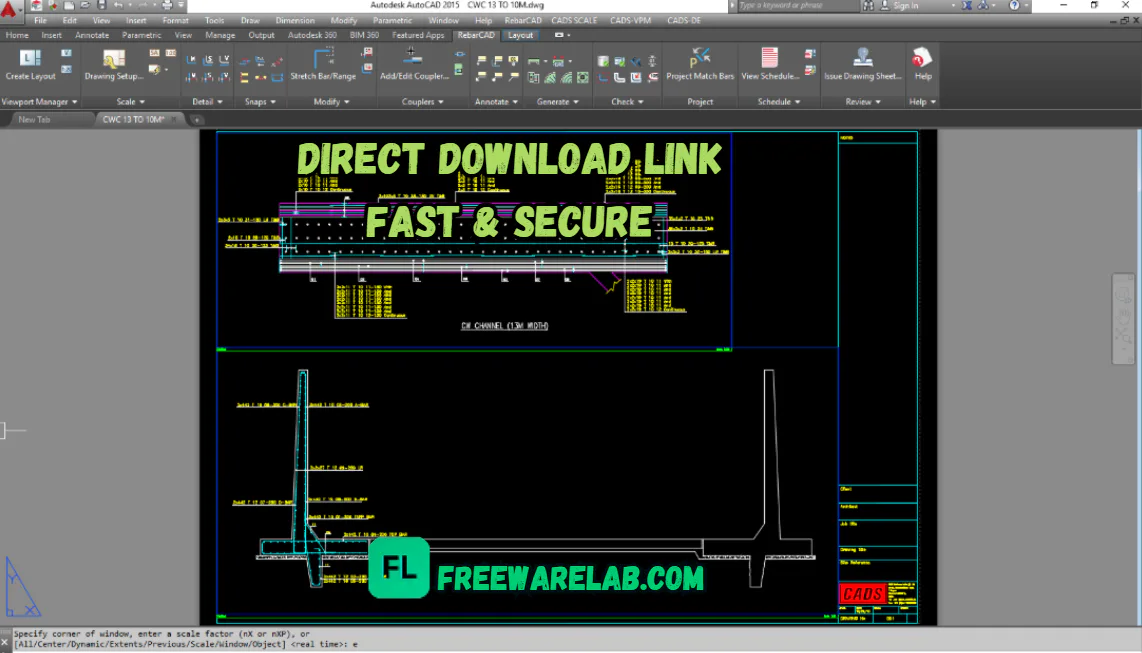Expand the Modify panel dropdown

pyautogui.click(x=331, y=102)
